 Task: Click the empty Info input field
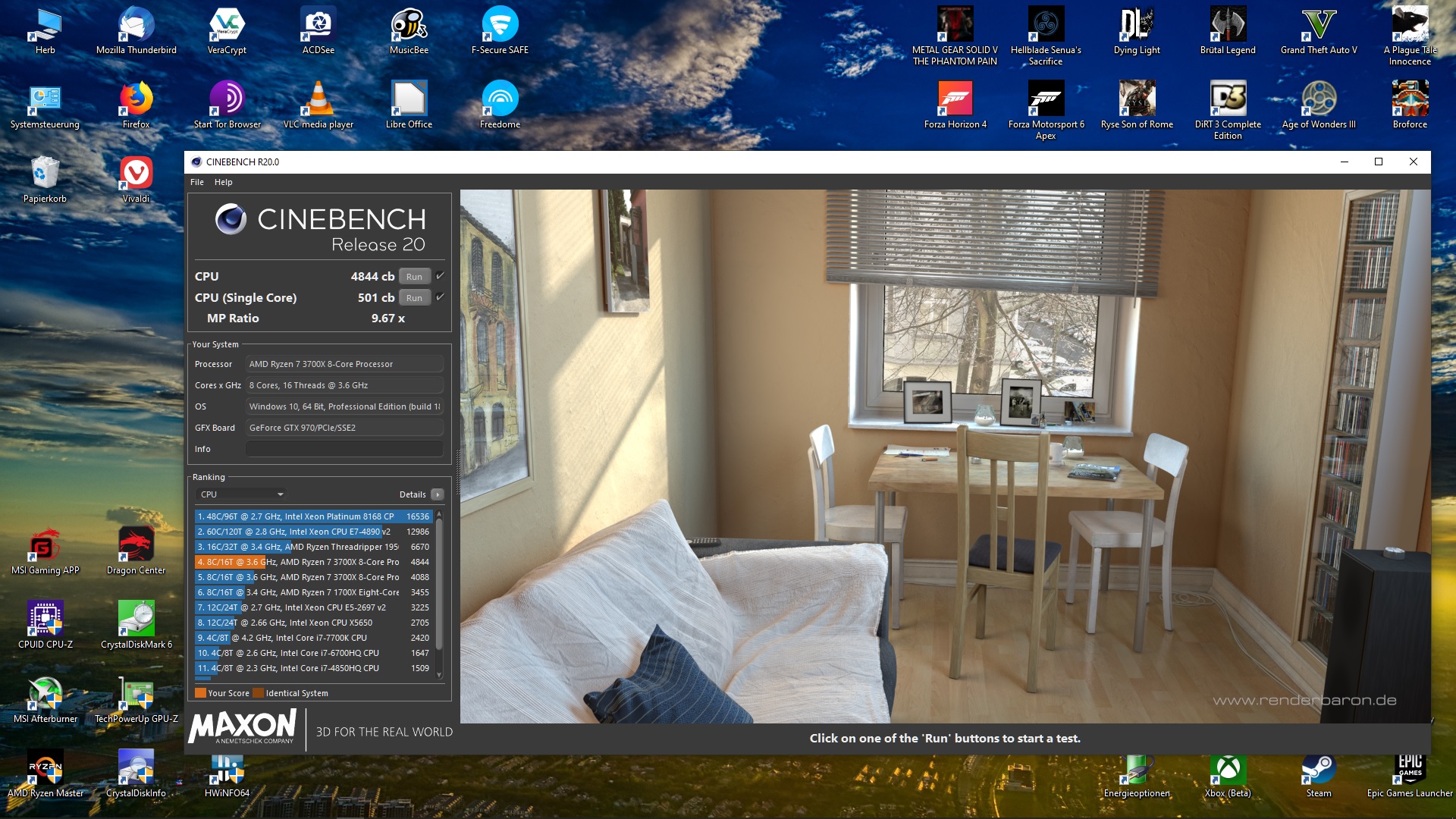(x=344, y=449)
